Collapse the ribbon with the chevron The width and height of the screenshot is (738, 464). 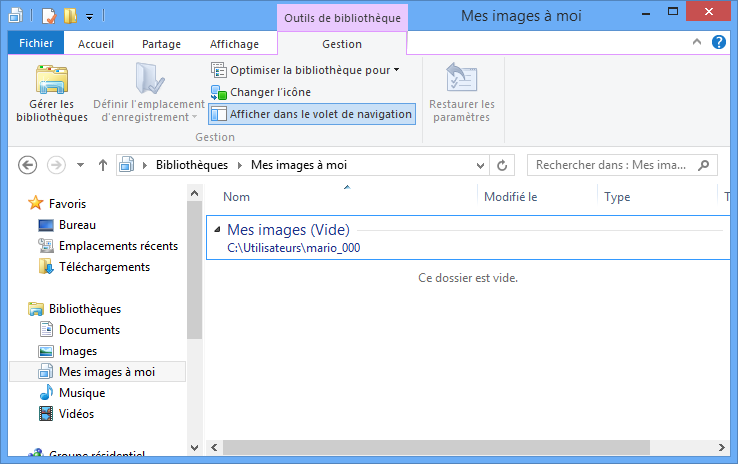pyautogui.click(x=697, y=42)
